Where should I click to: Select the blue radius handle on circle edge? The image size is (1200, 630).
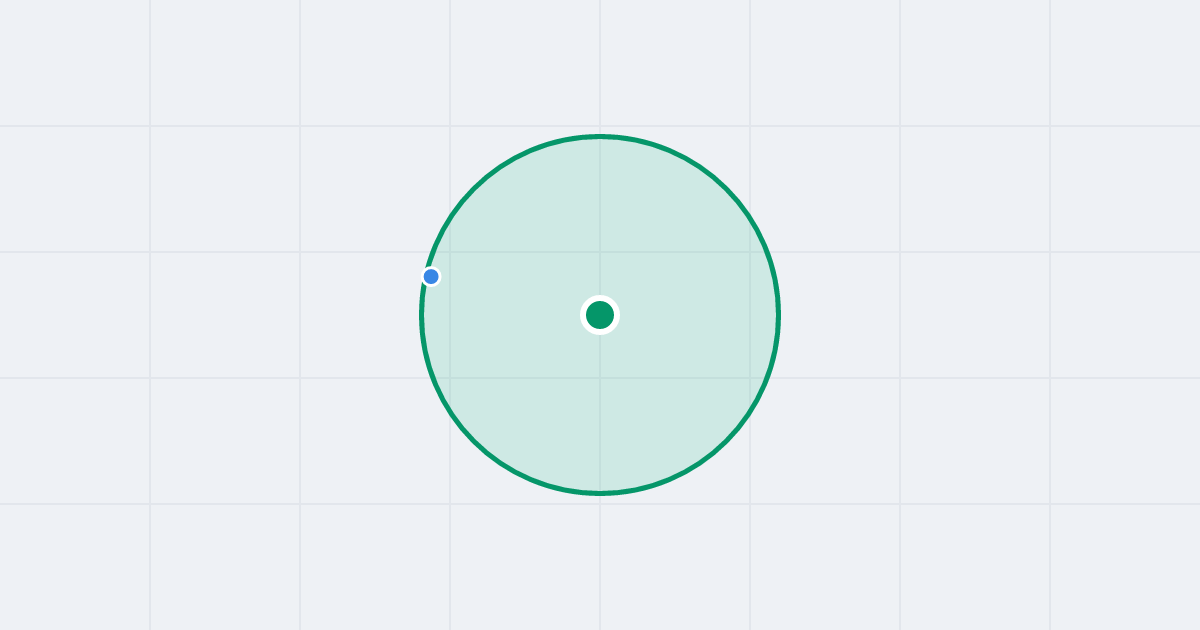click(x=431, y=276)
